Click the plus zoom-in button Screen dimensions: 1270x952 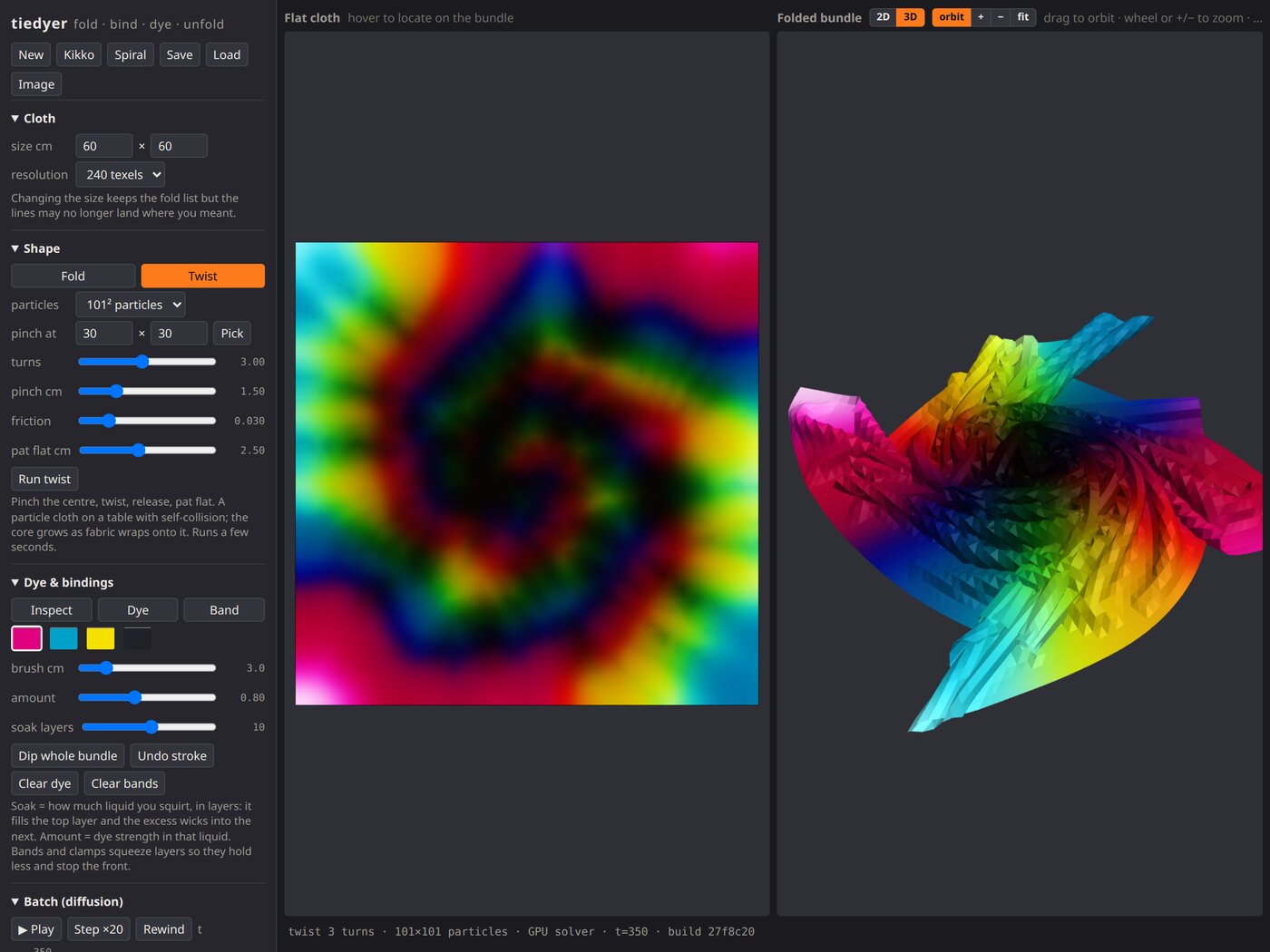click(981, 17)
